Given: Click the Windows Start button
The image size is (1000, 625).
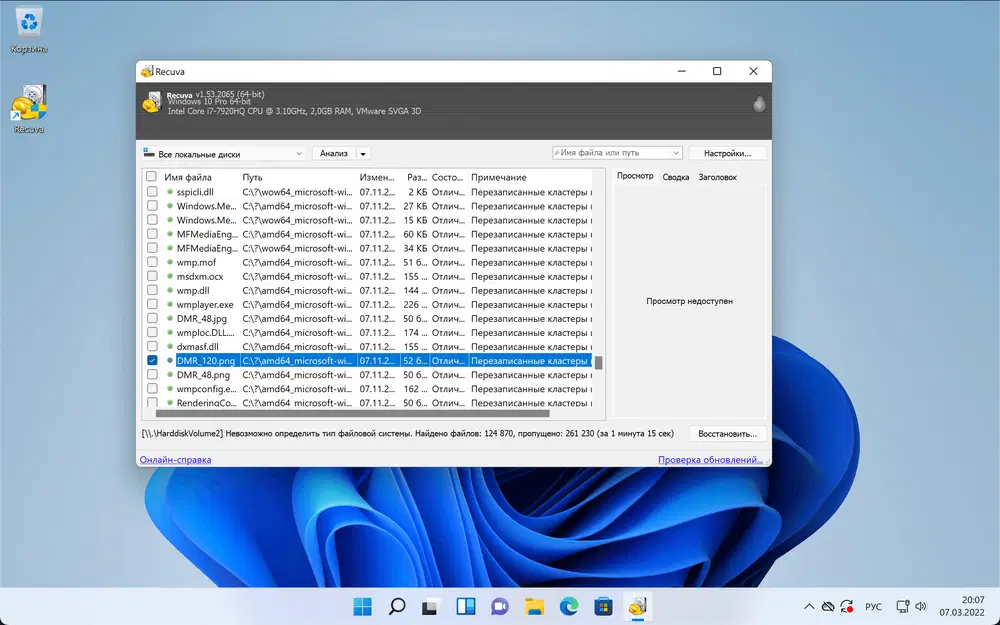Looking at the screenshot, I should click(362, 606).
